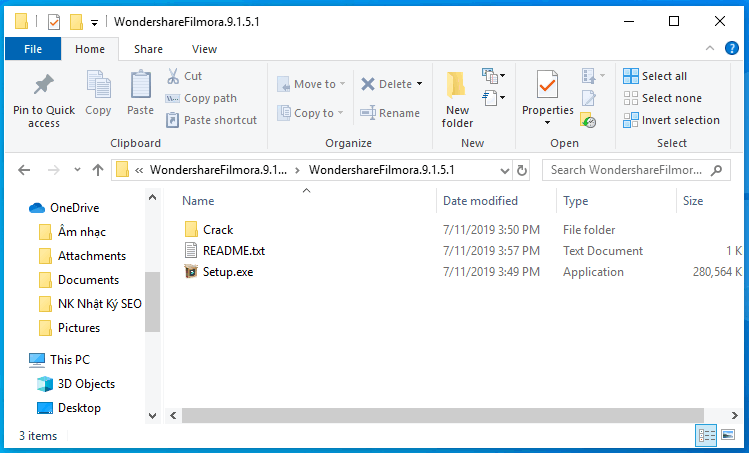Switch to the Share tab
Viewport: 749px width, 453px height.
pyautogui.click(x=148, y=49)
